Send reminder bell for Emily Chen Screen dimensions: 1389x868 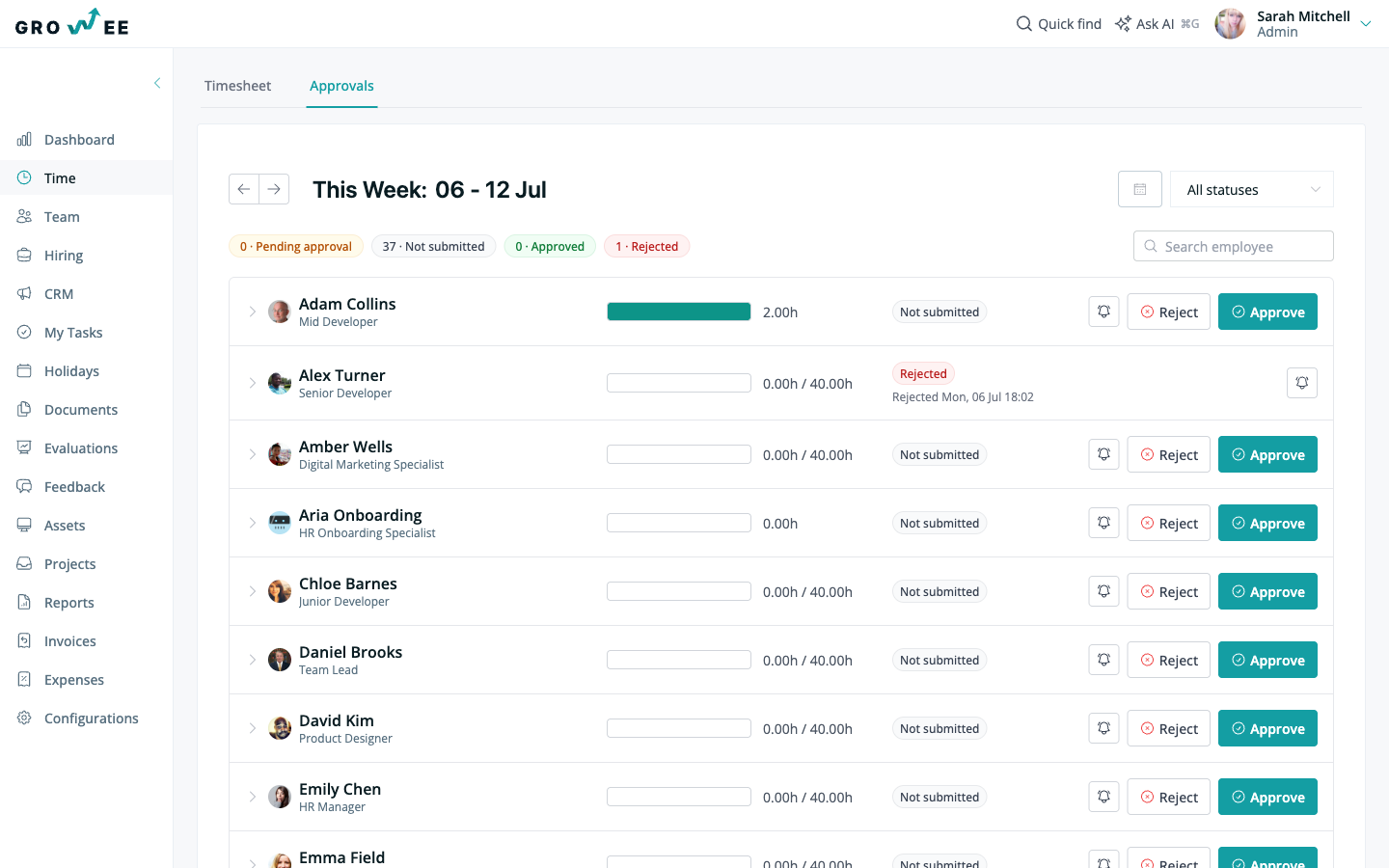tap(1104, 797)
